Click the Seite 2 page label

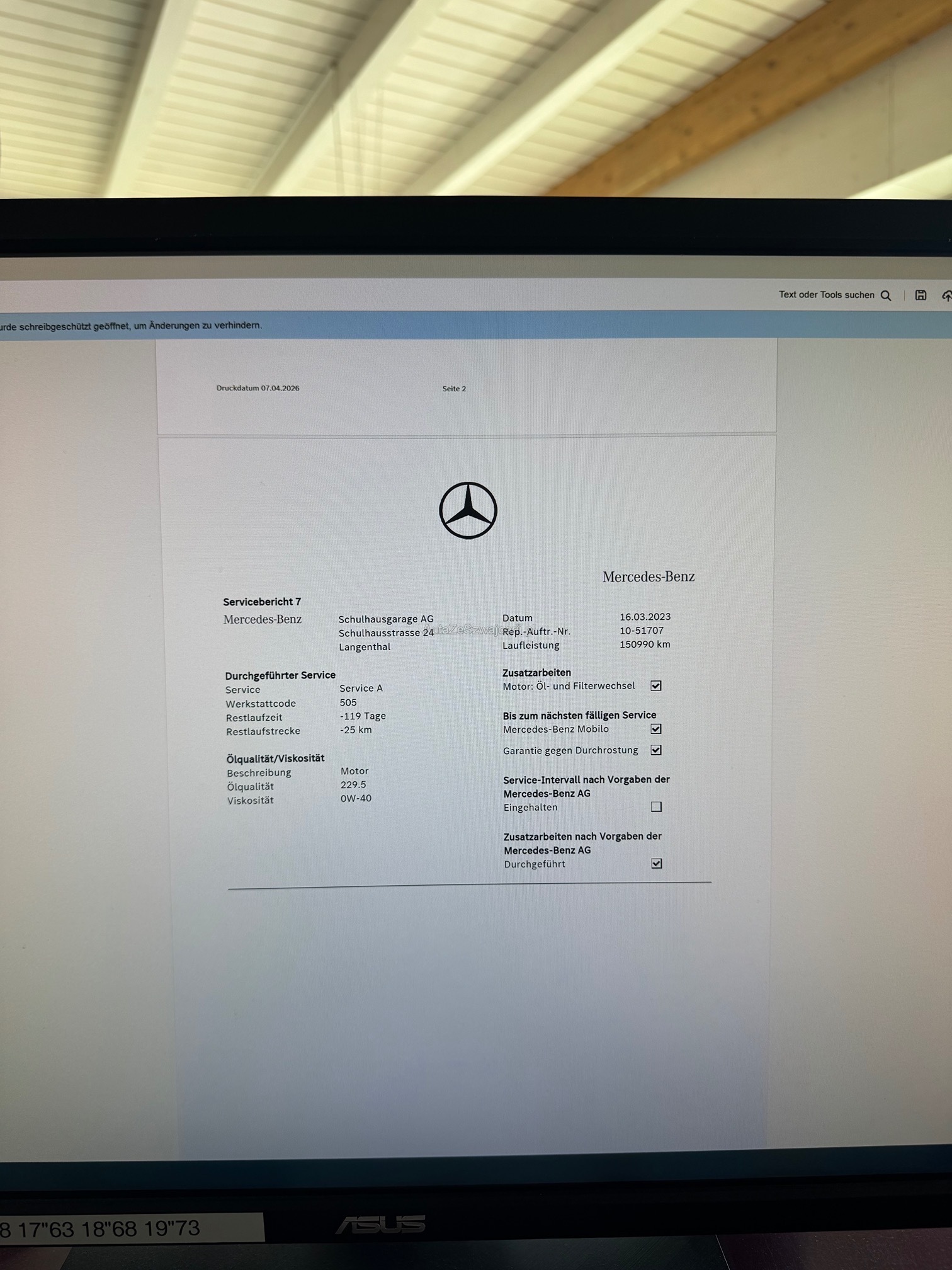[454, 389]
